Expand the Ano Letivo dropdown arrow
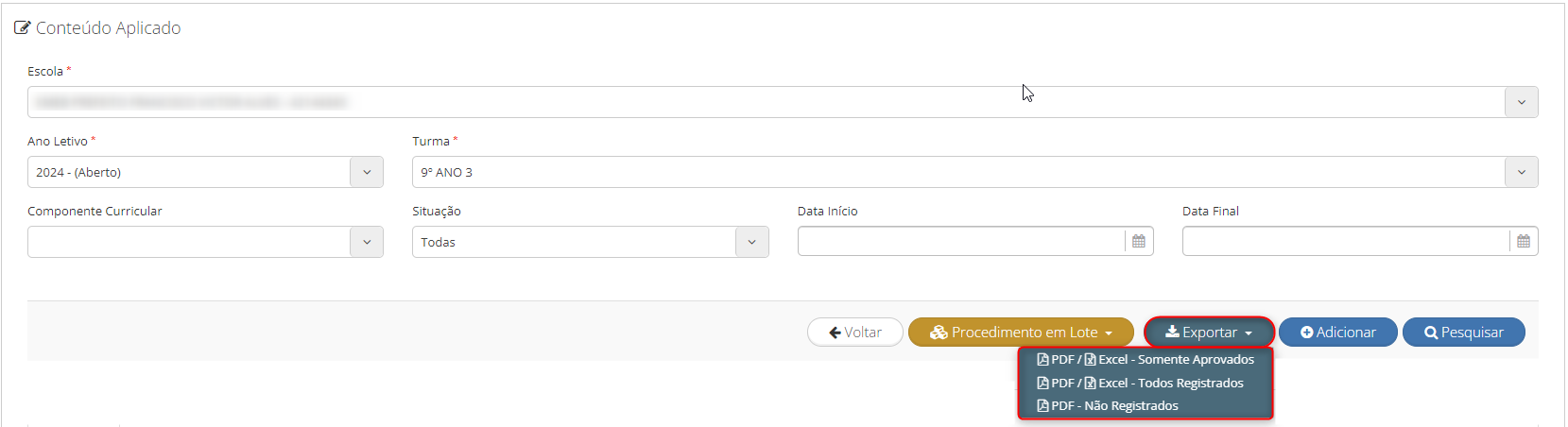This screenshot has width=1568, height=427. tap(367, 172)
